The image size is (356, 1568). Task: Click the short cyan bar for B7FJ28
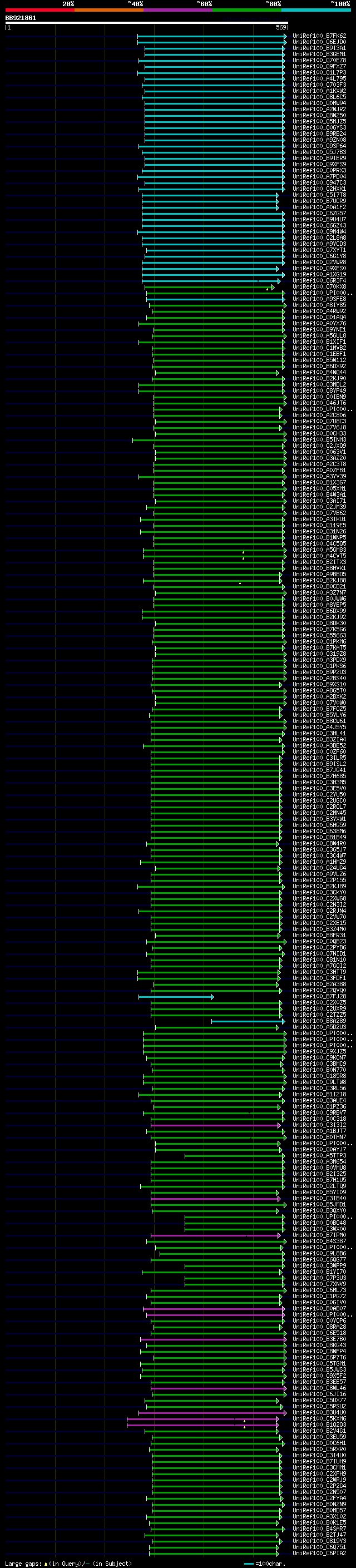click(176, 996)
